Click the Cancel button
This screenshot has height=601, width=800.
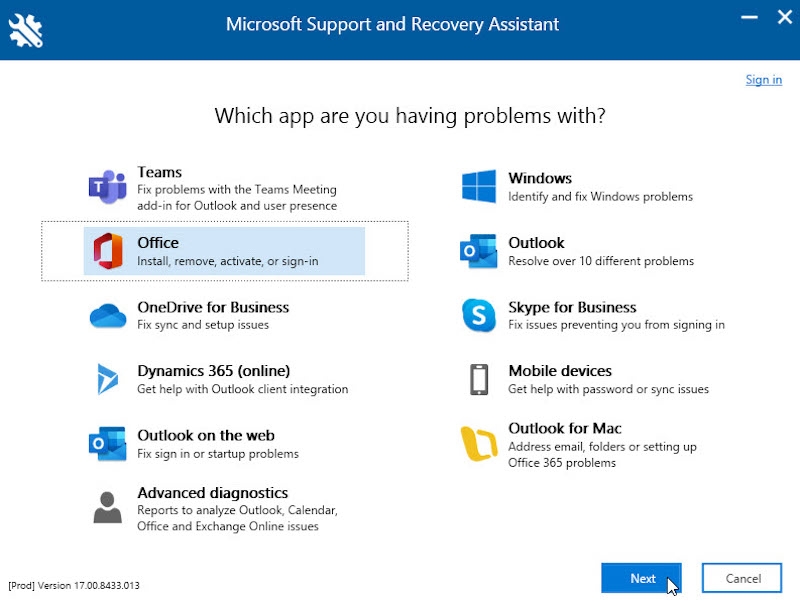point(741,578)
